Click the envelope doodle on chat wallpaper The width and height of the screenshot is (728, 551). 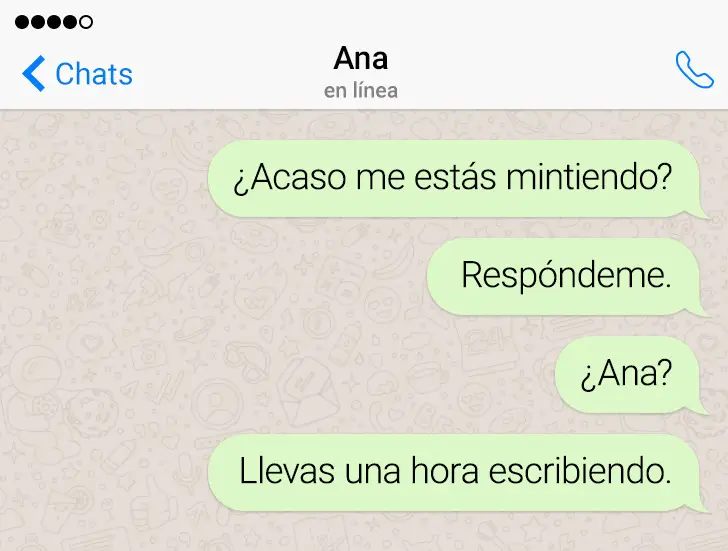pyautogui.click(x=305, y=391)
